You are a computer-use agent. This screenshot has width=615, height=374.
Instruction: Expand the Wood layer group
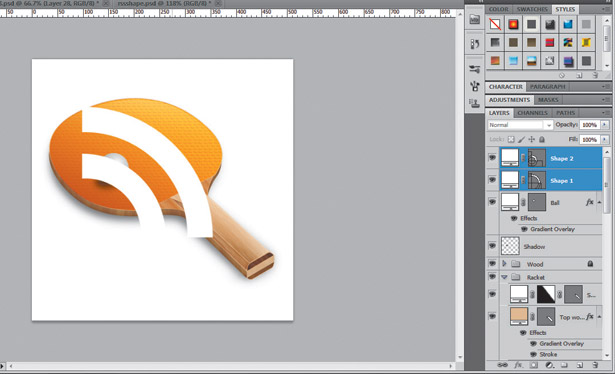tap(504, 263)
